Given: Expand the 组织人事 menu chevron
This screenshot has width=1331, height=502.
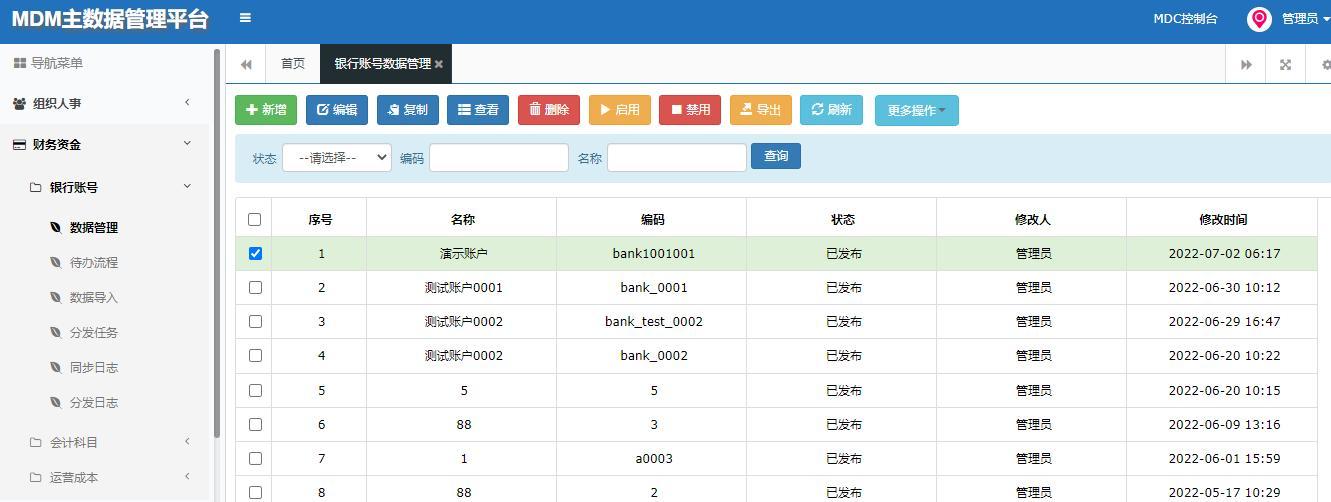Looking at the screenshot, I should [x=187, y=102].
